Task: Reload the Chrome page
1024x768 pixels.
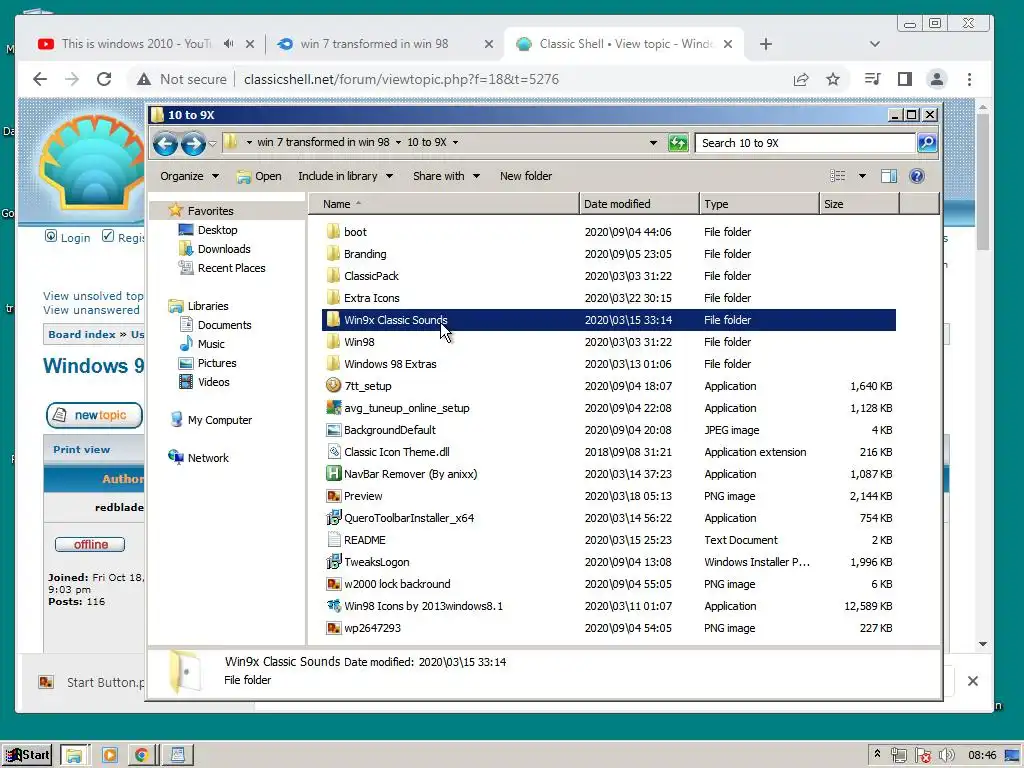Action: [104, 79]
